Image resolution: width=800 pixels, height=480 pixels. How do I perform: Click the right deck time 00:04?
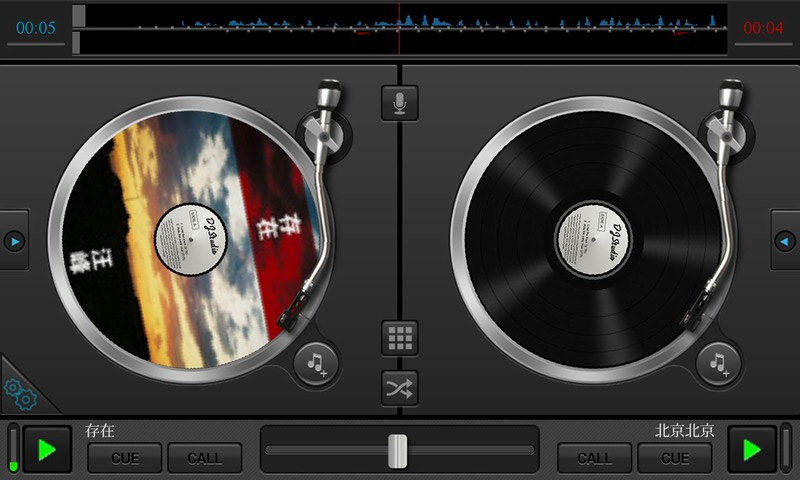(x=763, y=28)
